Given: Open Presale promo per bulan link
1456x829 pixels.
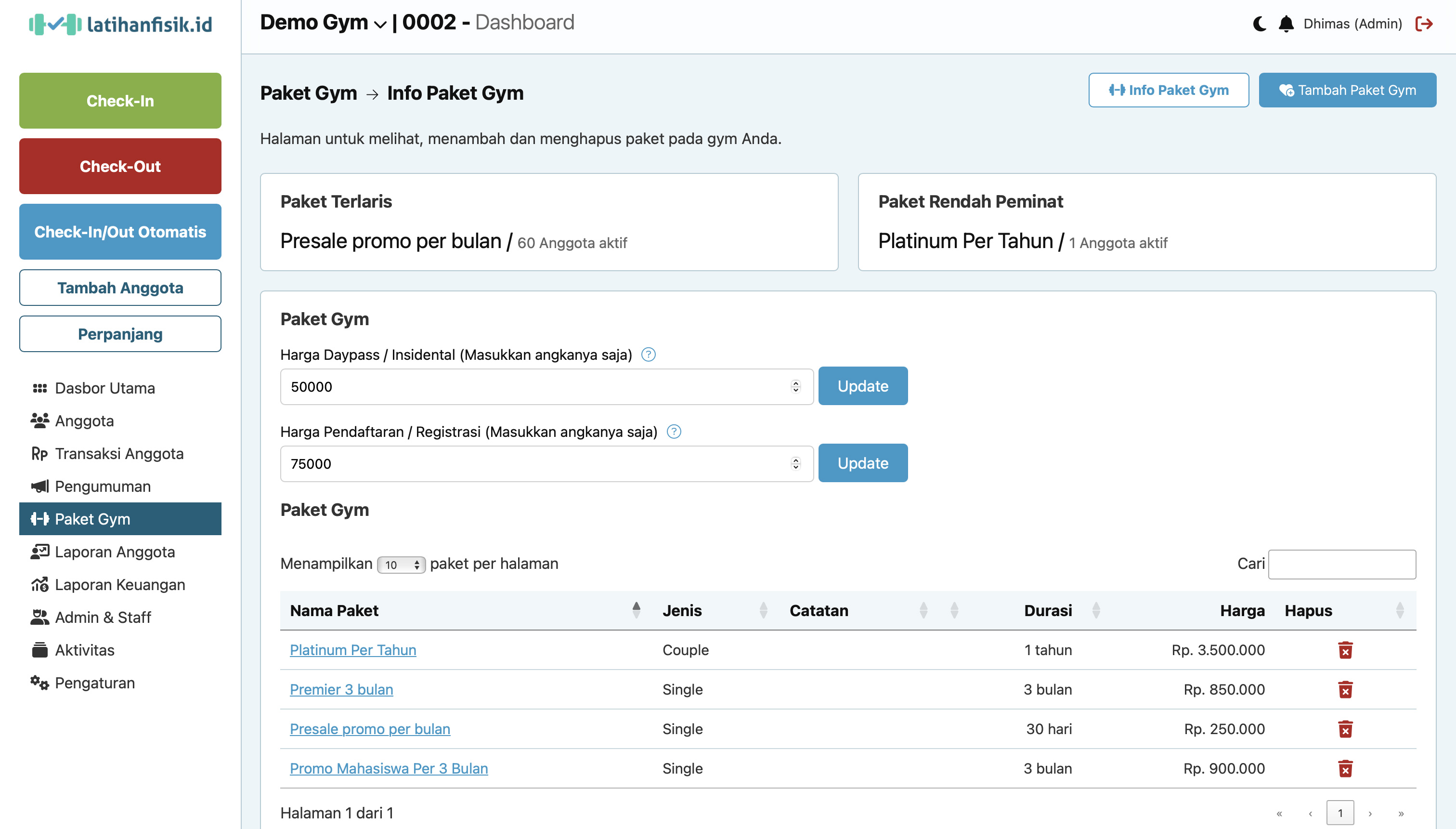Looking at the screenshot, I should 370,729.
